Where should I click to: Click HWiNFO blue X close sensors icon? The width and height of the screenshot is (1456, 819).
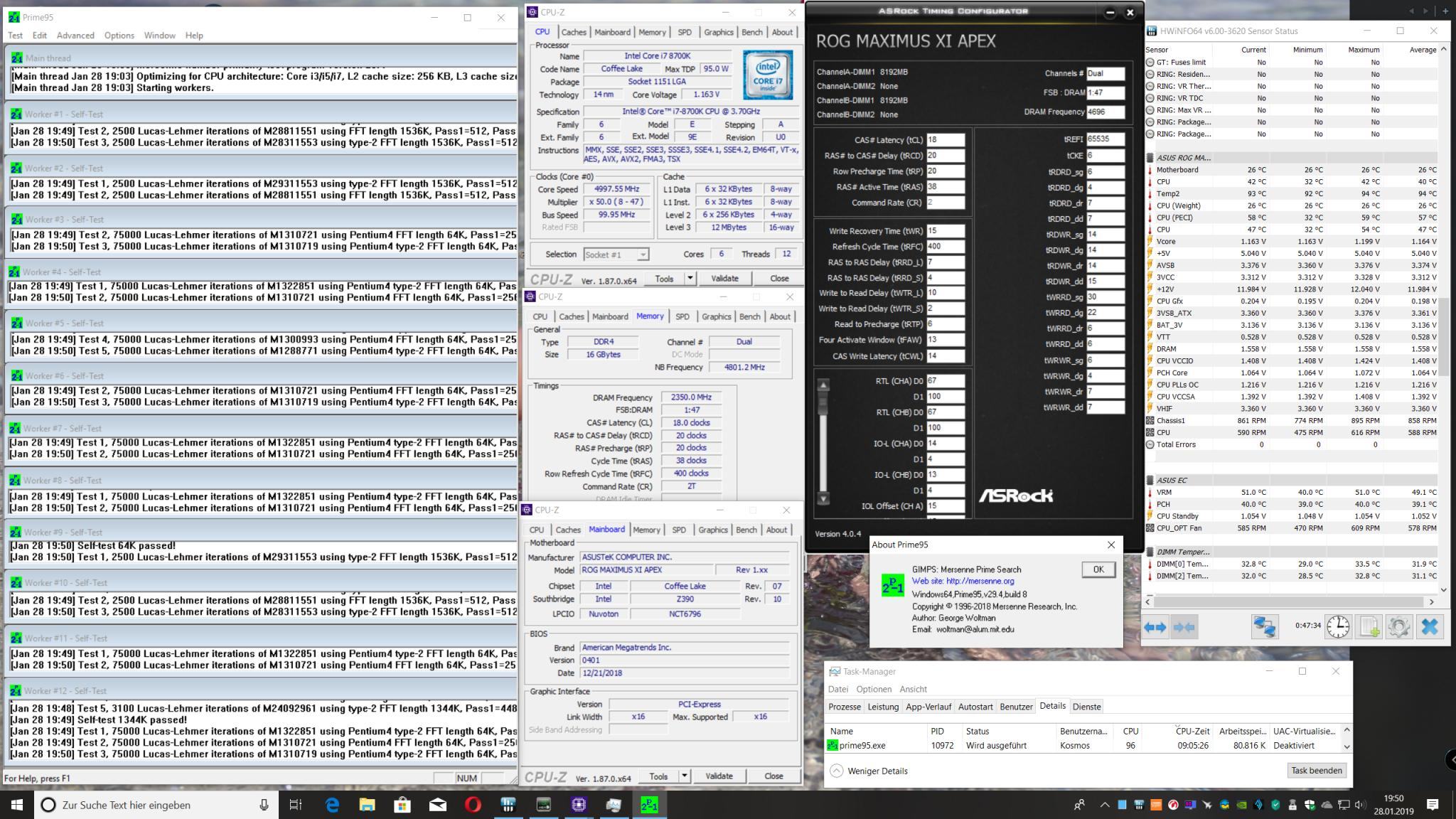pyautogui.click(x=1430, y=627)
